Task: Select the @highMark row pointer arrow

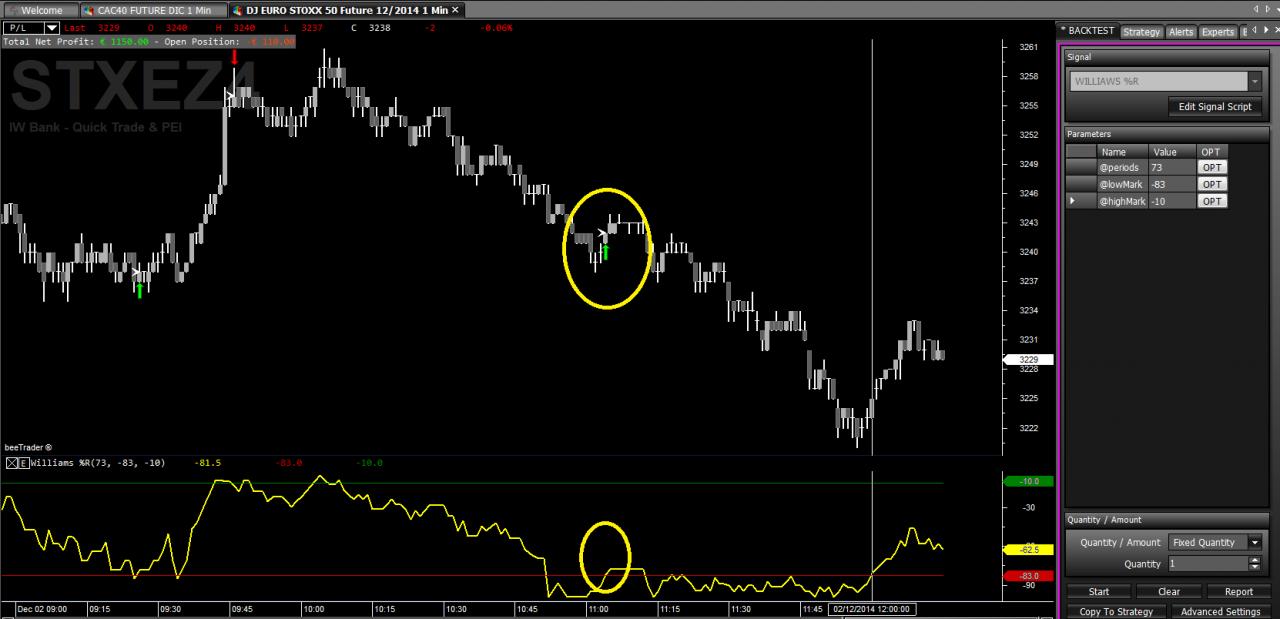Action: point(1074,201)
